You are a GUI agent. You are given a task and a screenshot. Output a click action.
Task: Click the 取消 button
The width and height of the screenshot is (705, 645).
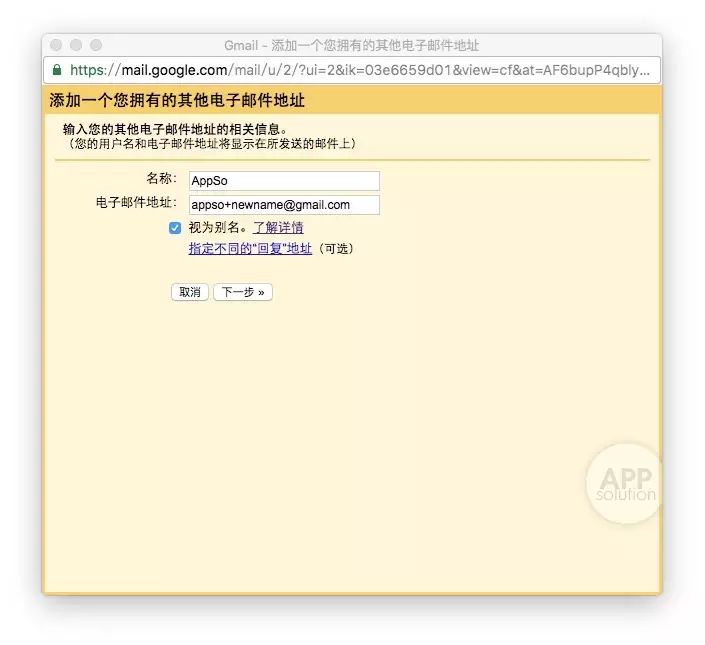pyautogui.click(x=190, y=292)
